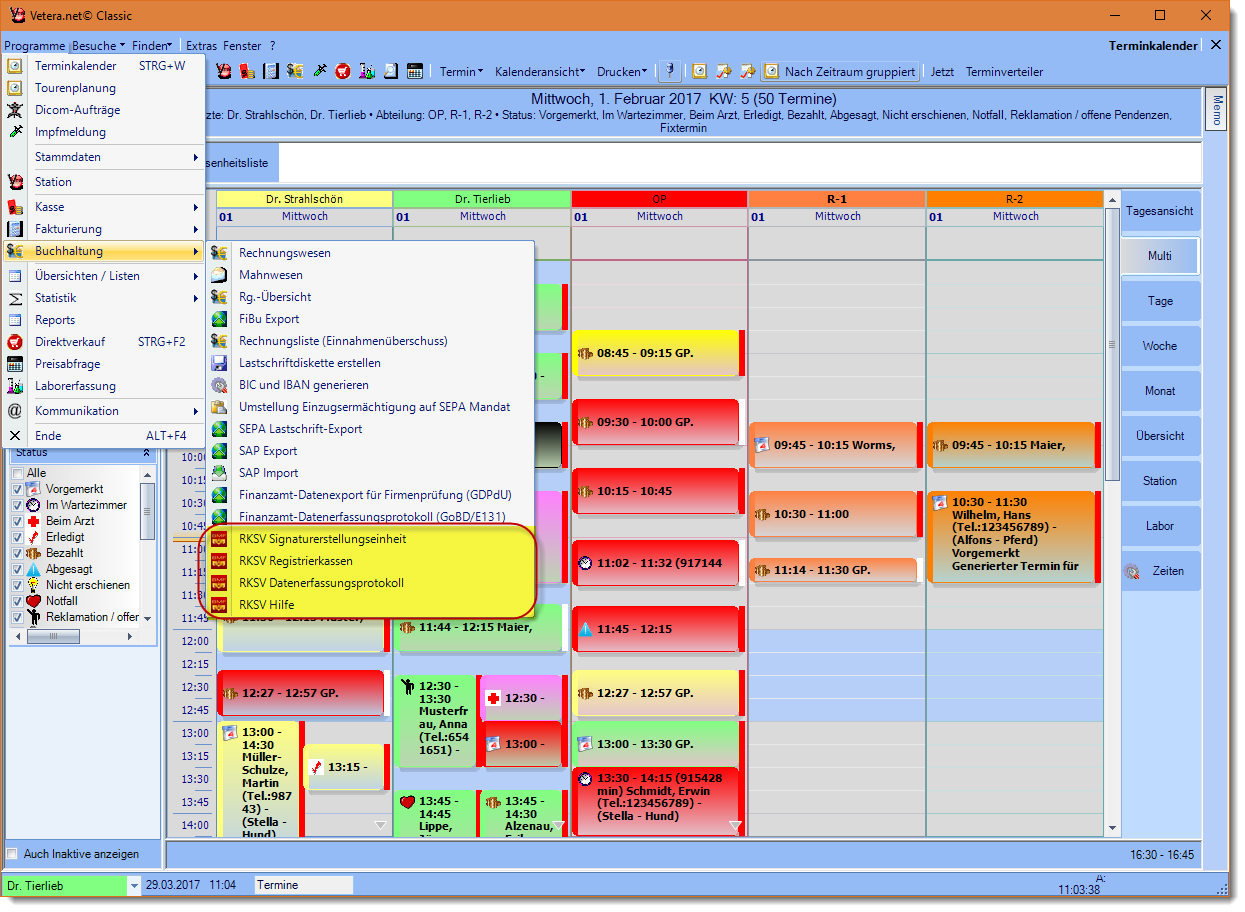The image size is (1245, 912).
Task: Select FiBu Export from Buchhaltung submenu
Action: point(269,319)
